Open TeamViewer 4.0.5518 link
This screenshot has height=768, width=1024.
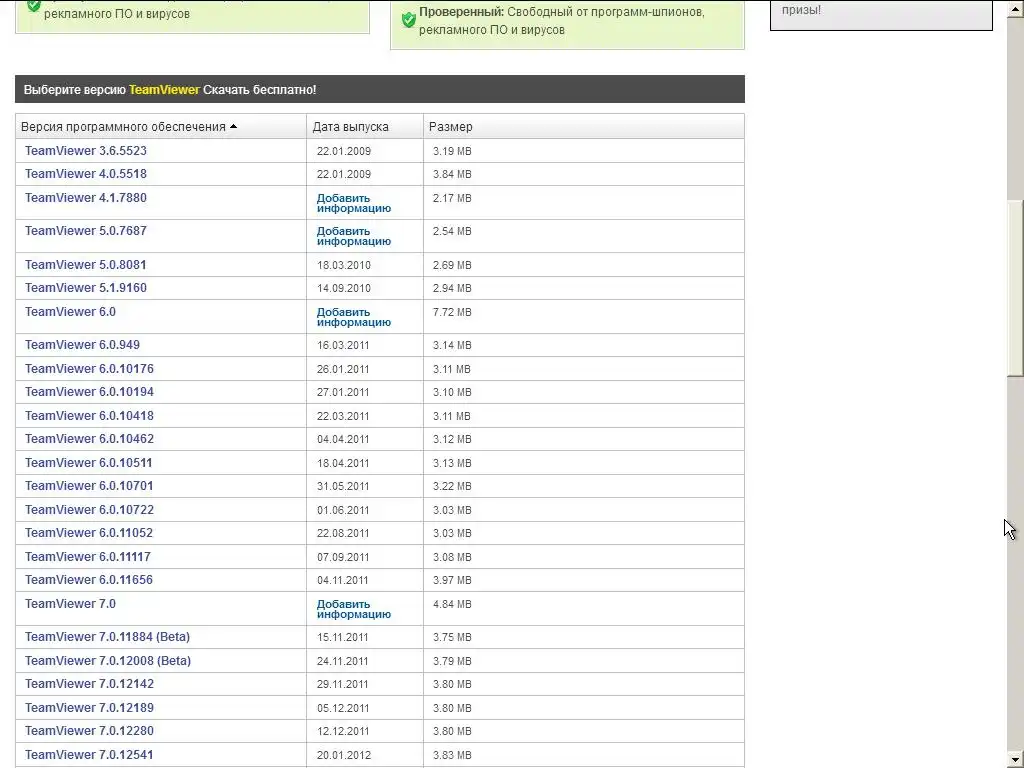tap(86, 174)
